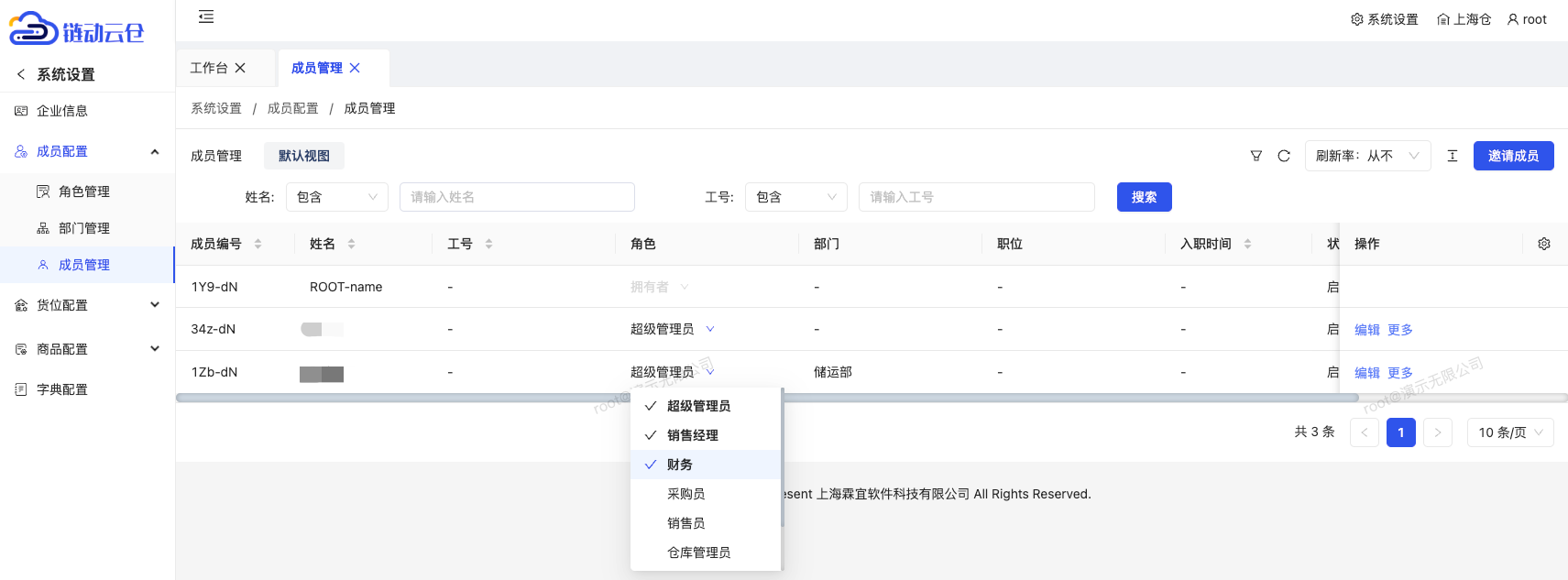
Task: Click the refresh table icon
Action: click(x=1284, y=156)
